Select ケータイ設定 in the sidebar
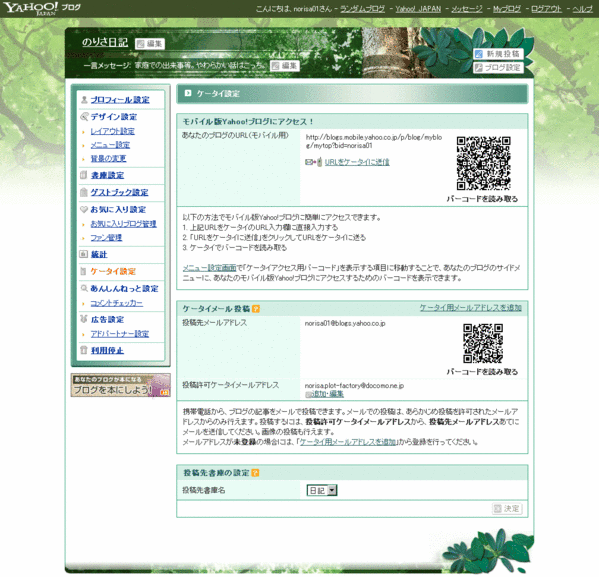599x577 pixels. 113,272
